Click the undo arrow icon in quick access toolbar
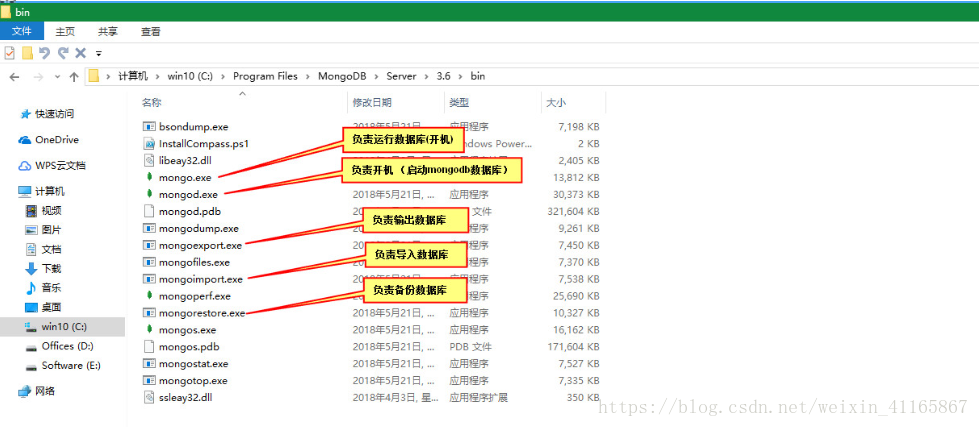This screenshot has height=427, width=979. coord(44,53)
